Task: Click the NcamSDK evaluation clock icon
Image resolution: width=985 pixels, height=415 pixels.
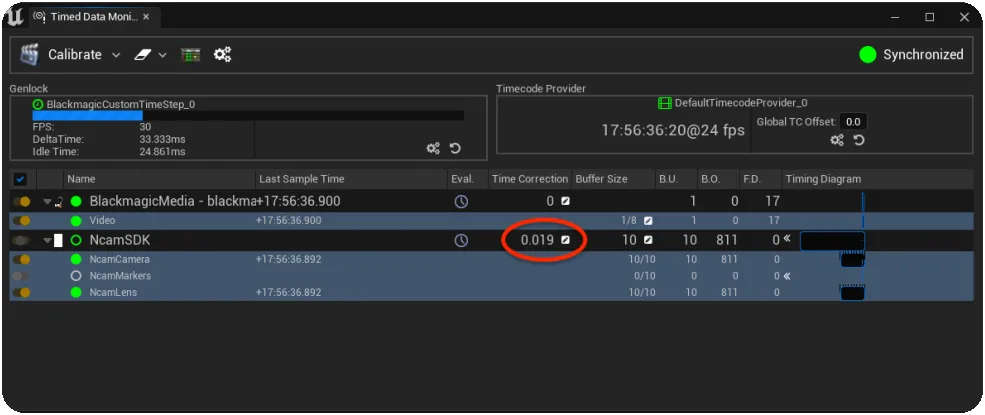Action: click(x=461, y=240)
